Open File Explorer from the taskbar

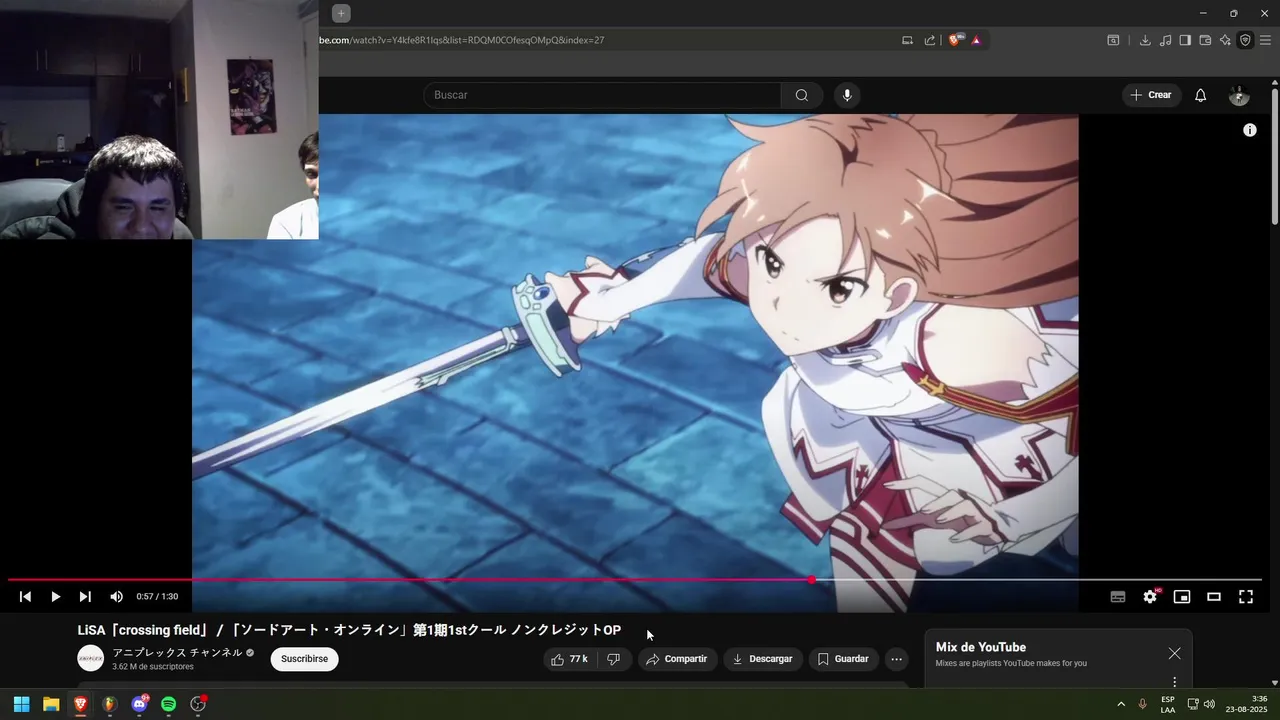click(51, 704)
